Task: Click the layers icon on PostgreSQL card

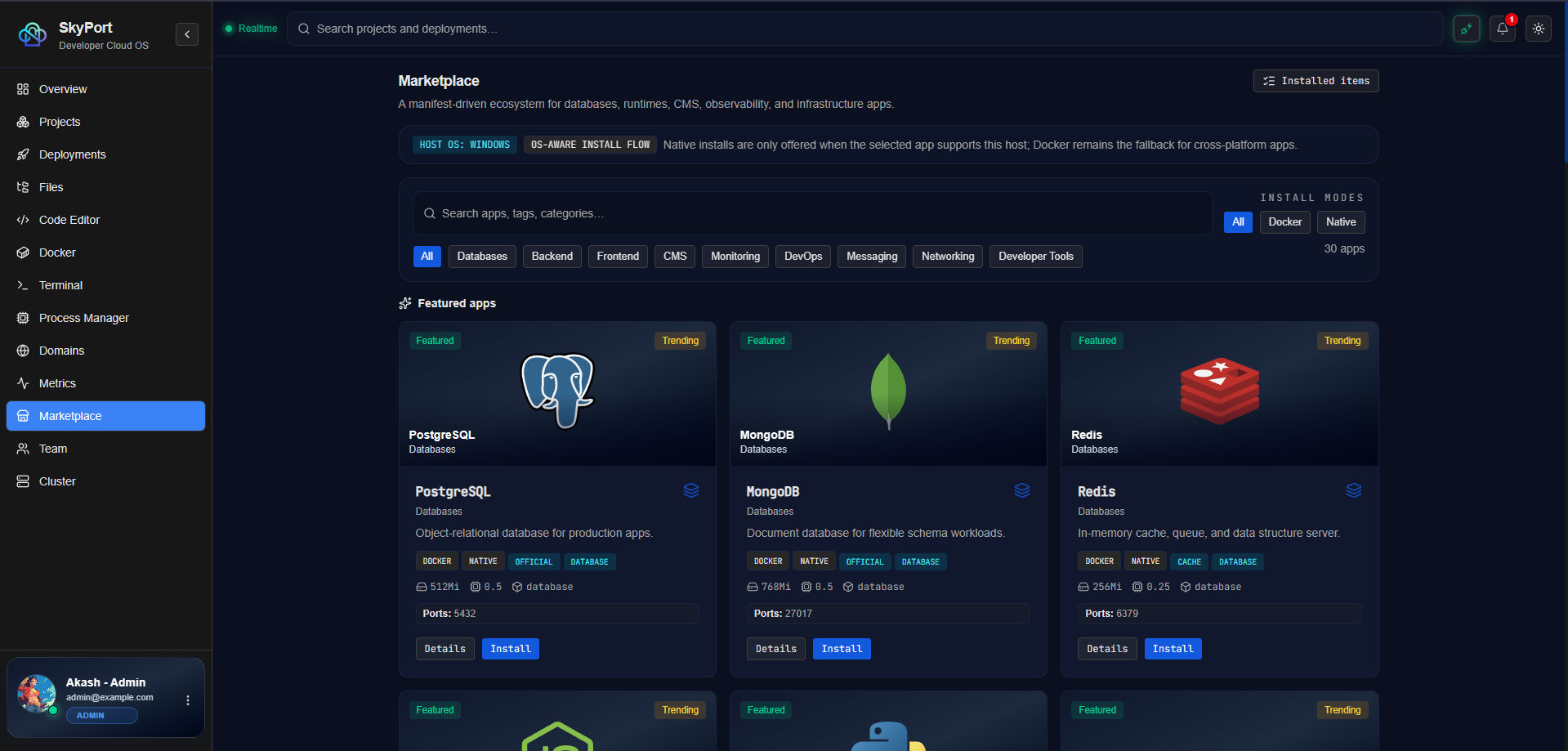Action: point(691,490)
